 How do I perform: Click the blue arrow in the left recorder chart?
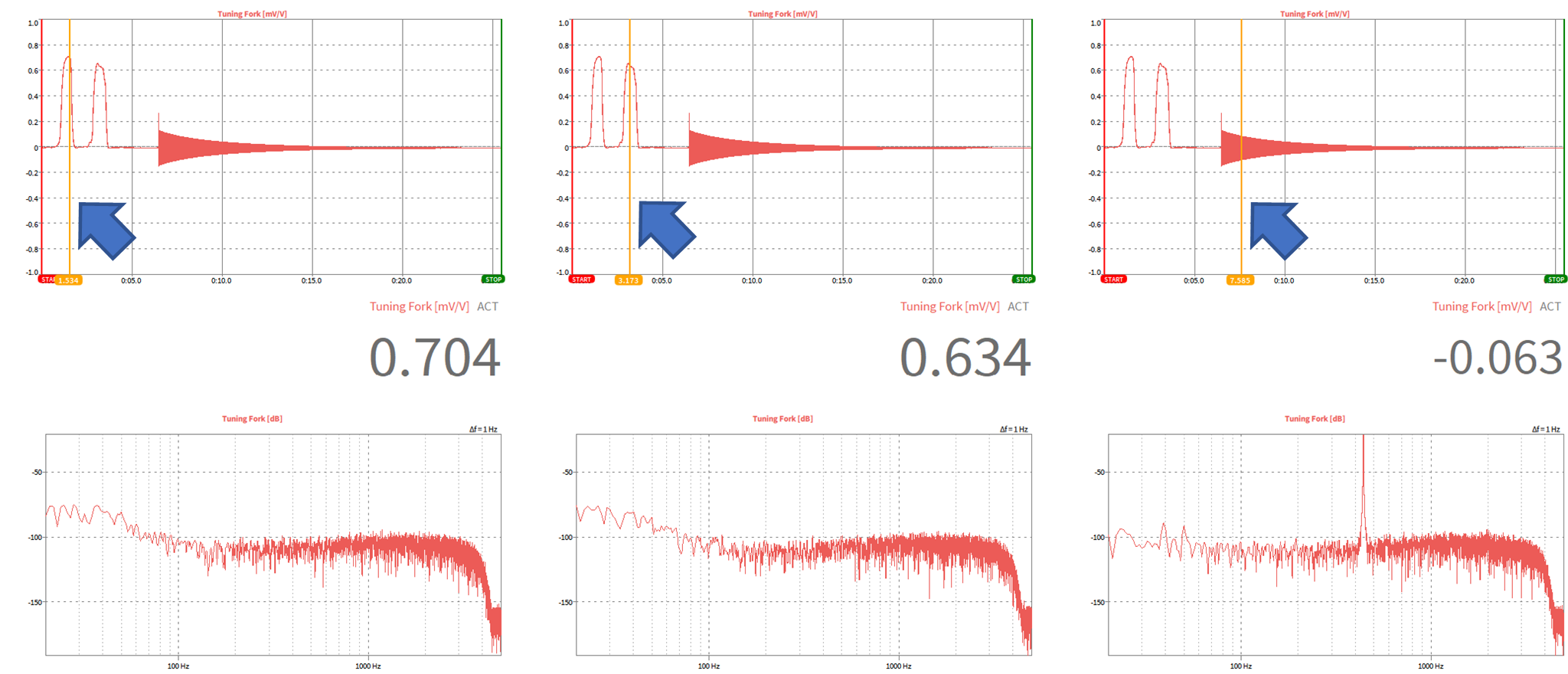105,227
